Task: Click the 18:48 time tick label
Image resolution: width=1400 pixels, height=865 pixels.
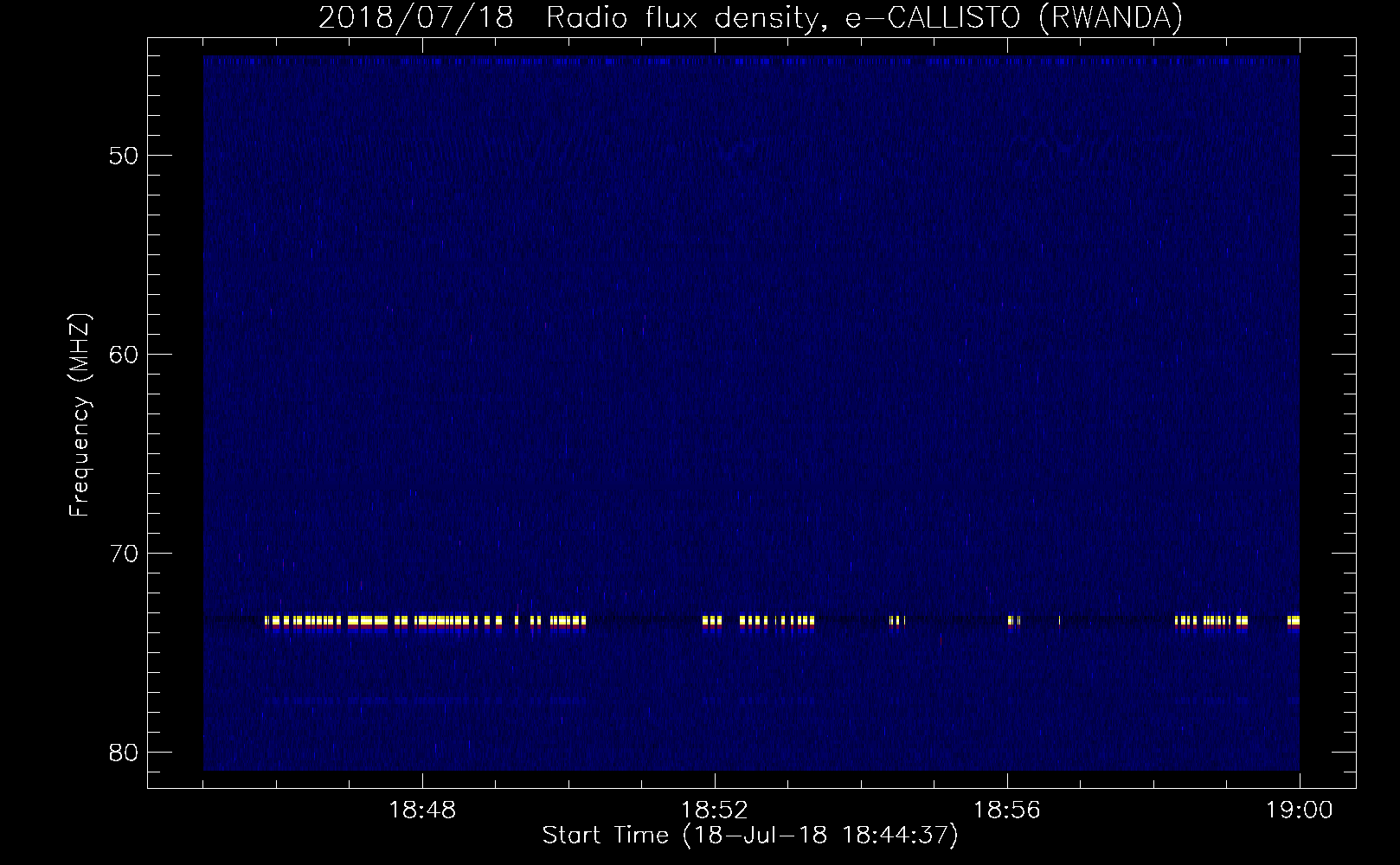Action: coord(422,811)
